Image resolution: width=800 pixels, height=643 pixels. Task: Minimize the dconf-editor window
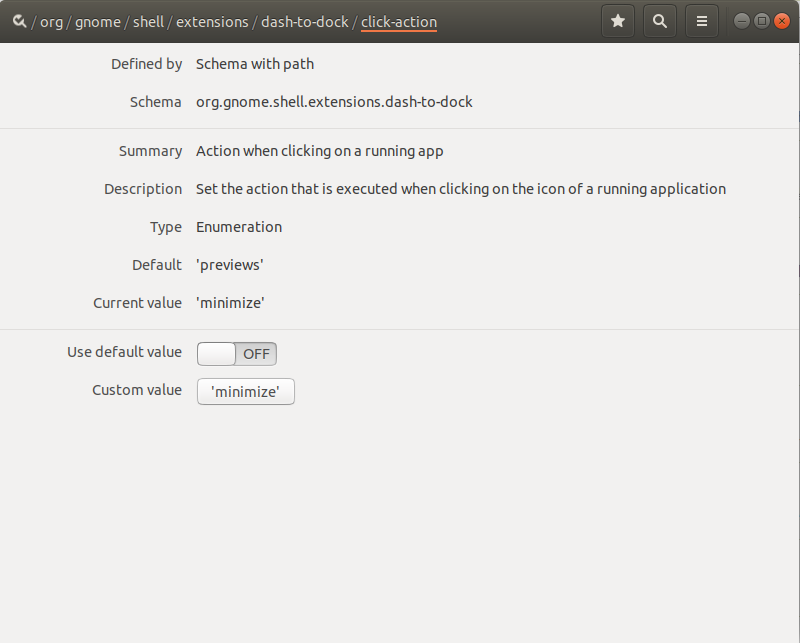coord(740,19)
